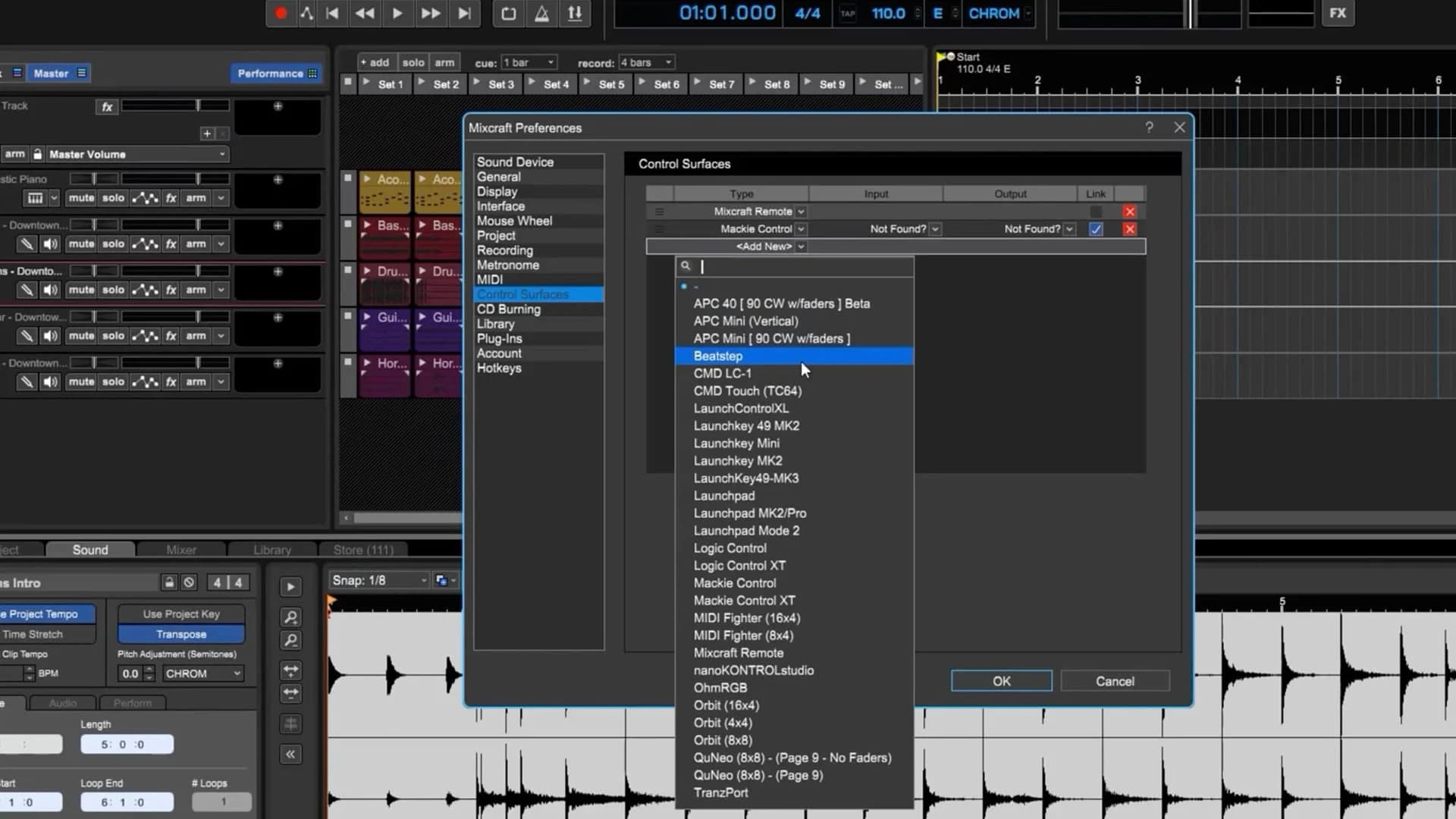Switch to the Control Surfaces preferences category

[522, 294]
